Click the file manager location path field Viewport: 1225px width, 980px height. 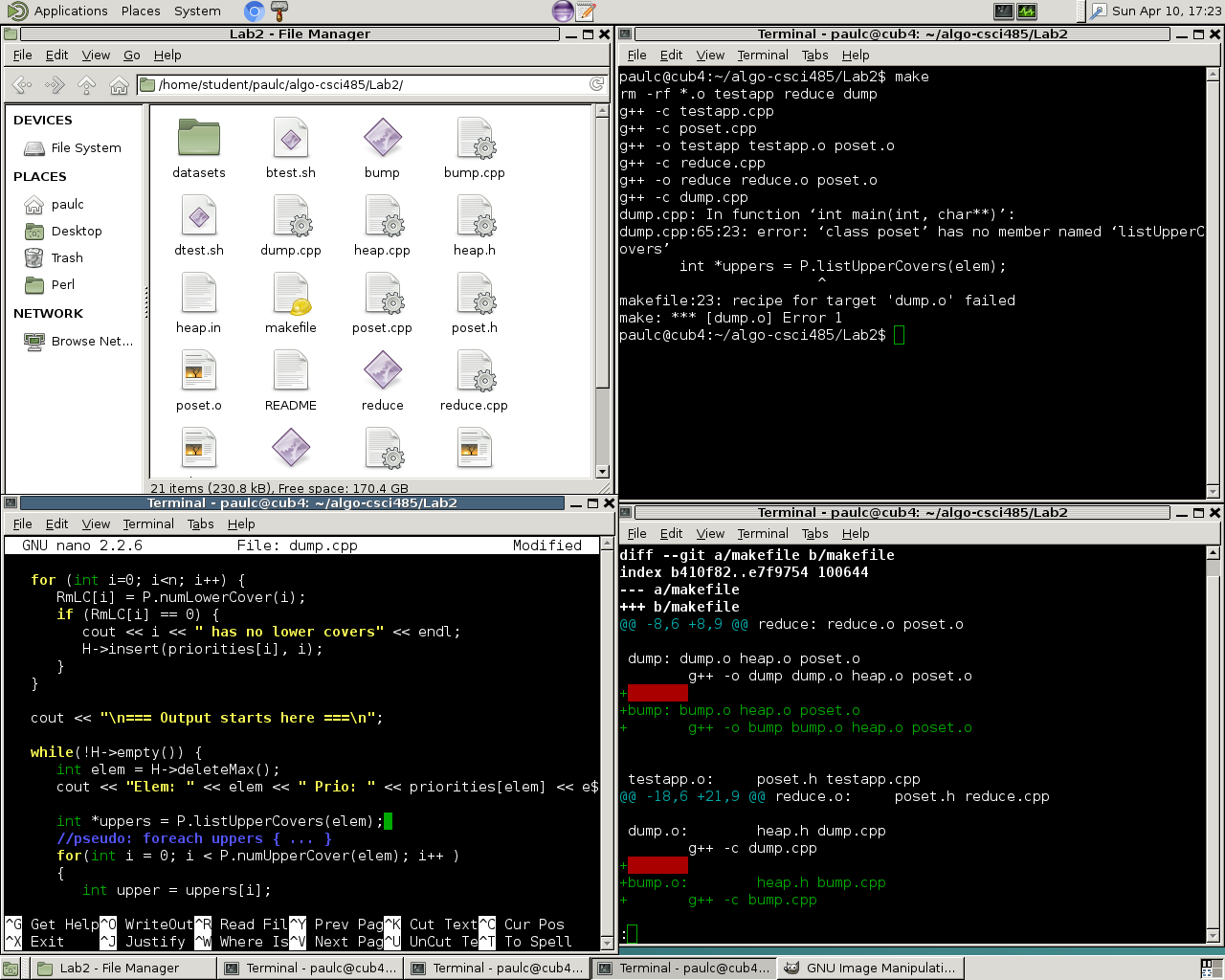(x=364, y=85)
